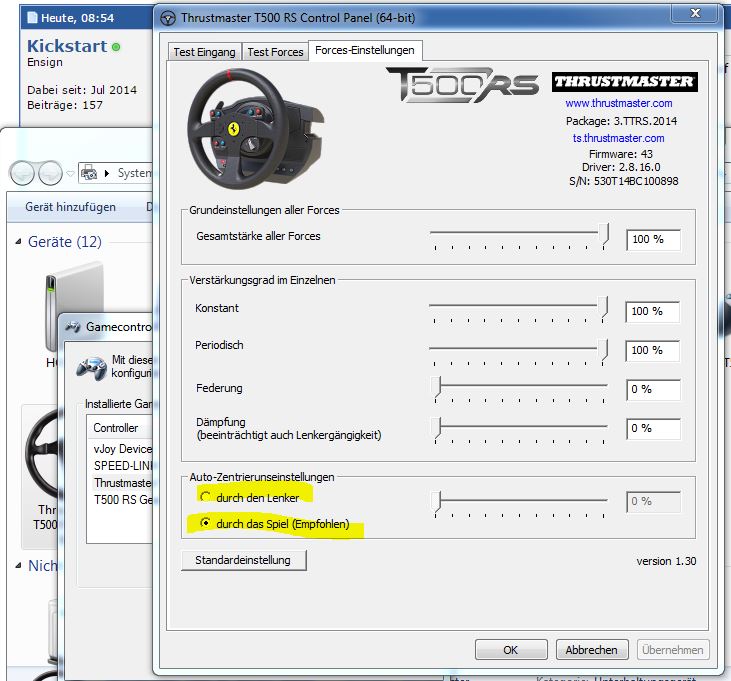Click the T500RS logo graphic

click(x=462, y=84)
